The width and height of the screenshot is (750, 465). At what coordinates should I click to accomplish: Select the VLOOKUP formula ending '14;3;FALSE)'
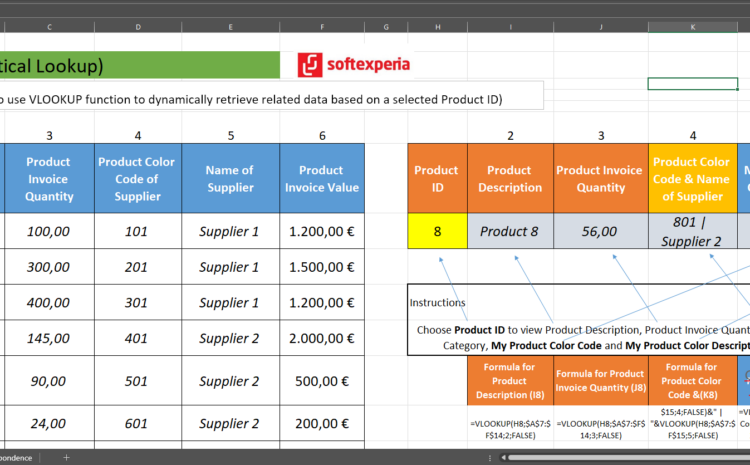(601, 429)
